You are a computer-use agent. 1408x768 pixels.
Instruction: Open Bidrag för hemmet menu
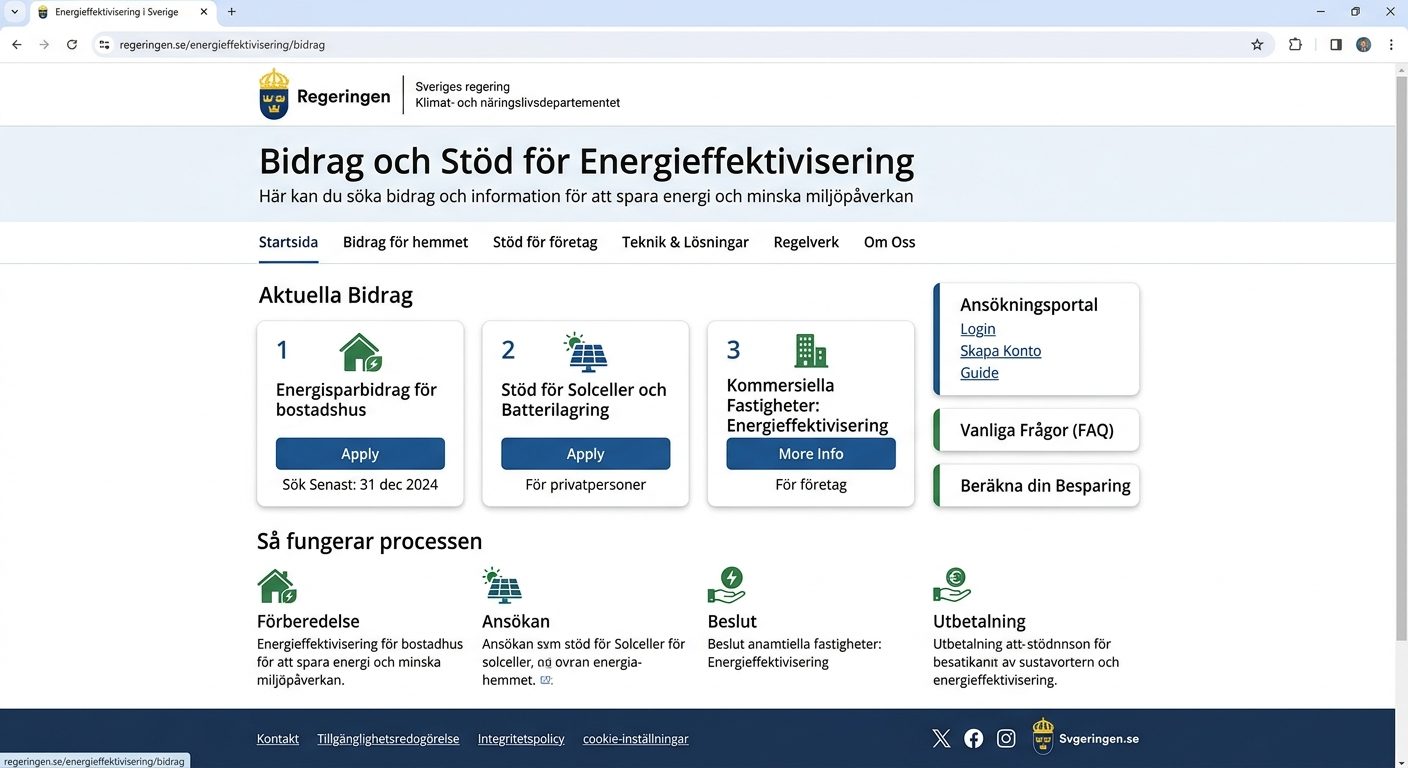tap(405, 242)
